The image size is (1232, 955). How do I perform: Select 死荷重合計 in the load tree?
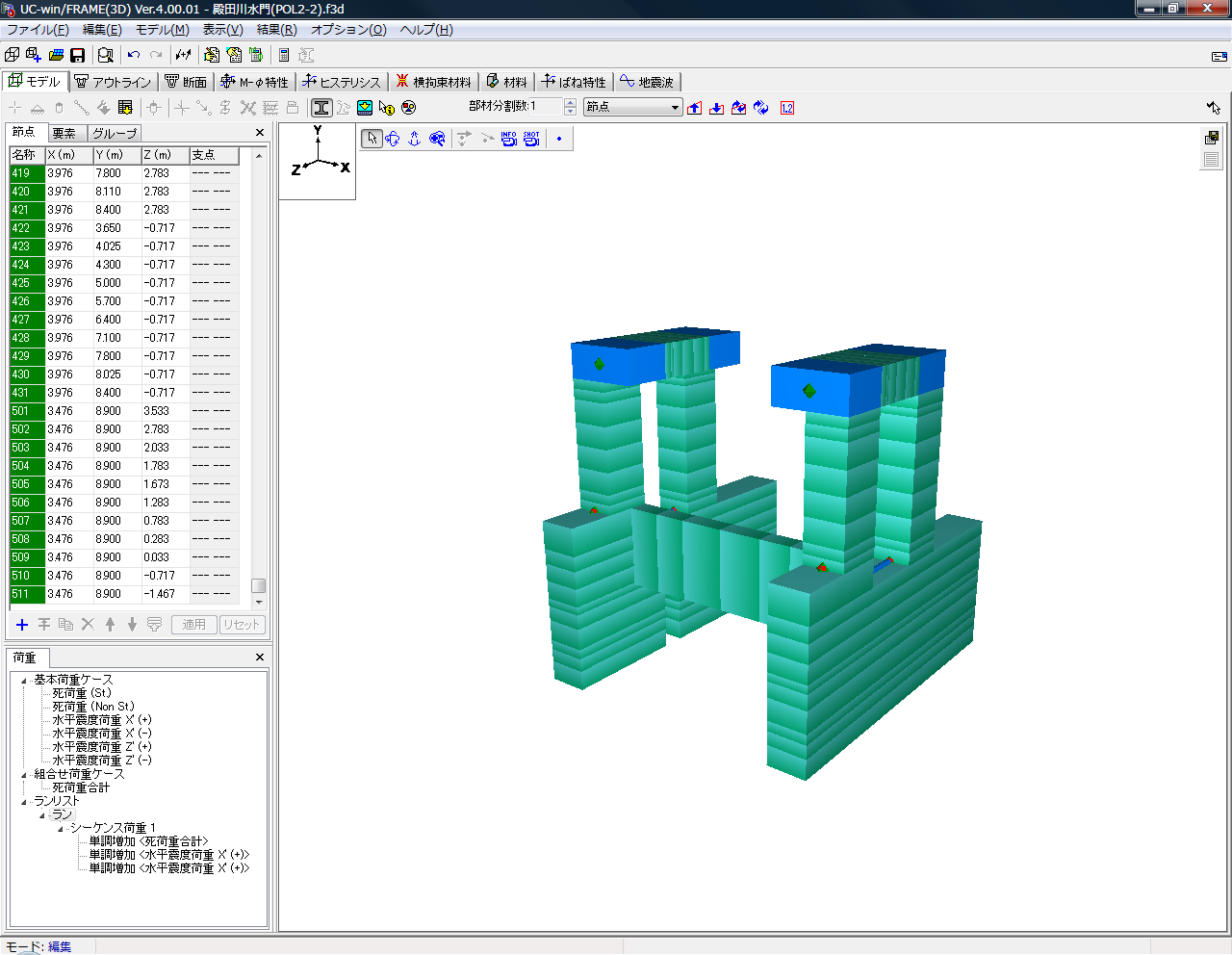[81, 787]
